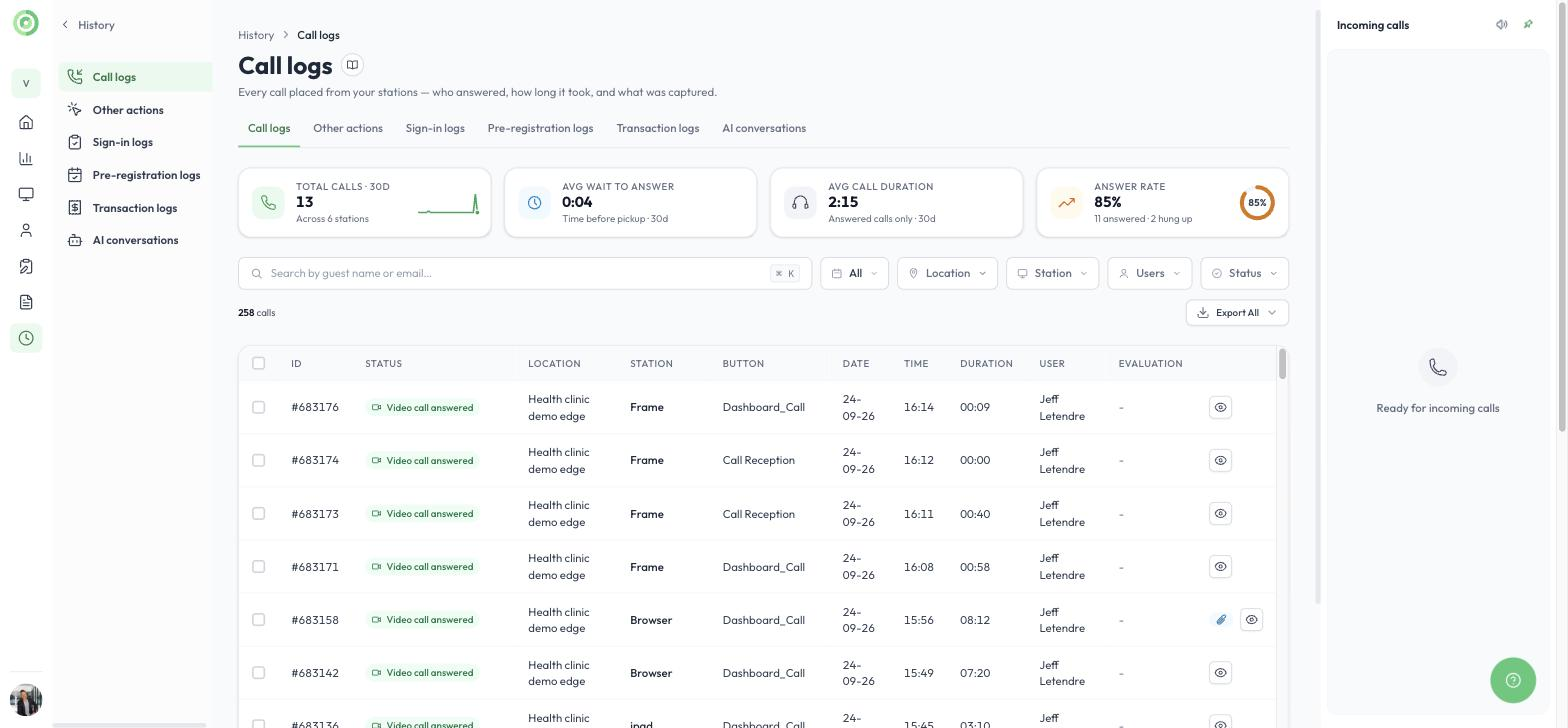Open the history clock icon in rail
1568x728 pixels.
click(x=26, y=338)
